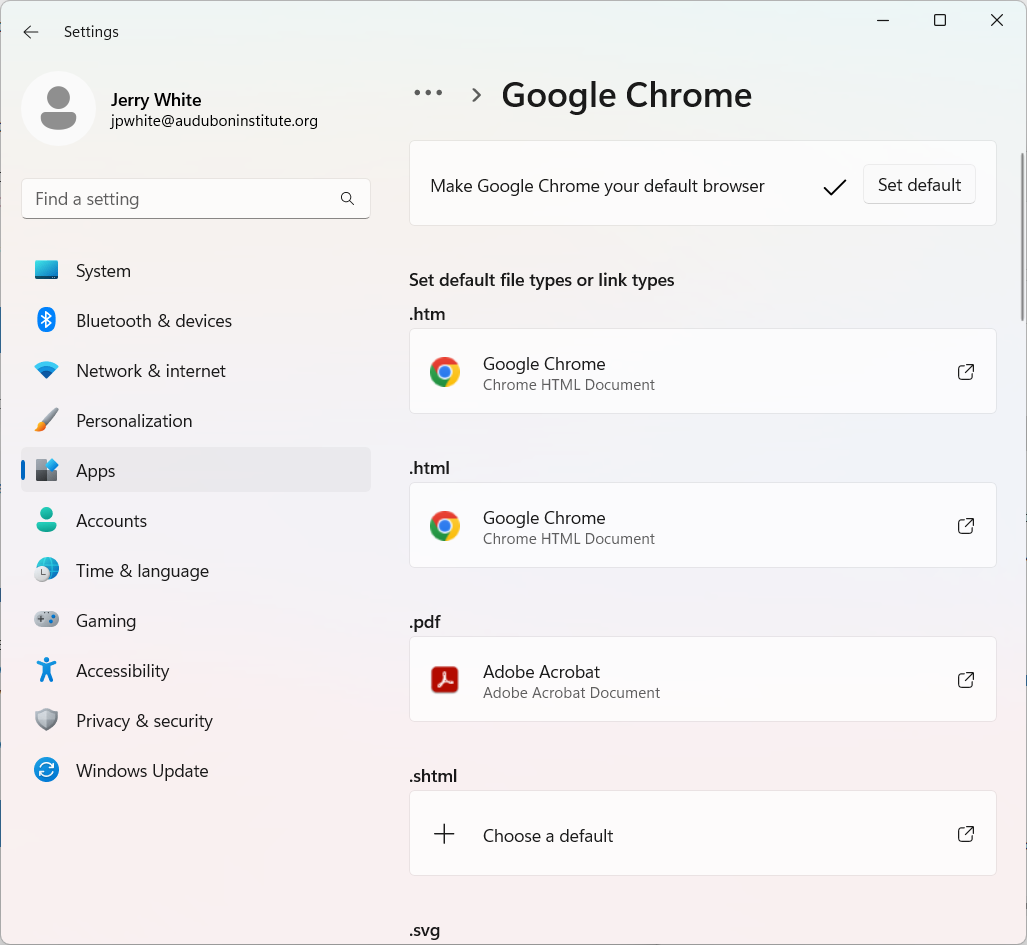Click the search magnifier icon
The height and width of the screenshot is (945, 1027).
[x=347, y=198]
